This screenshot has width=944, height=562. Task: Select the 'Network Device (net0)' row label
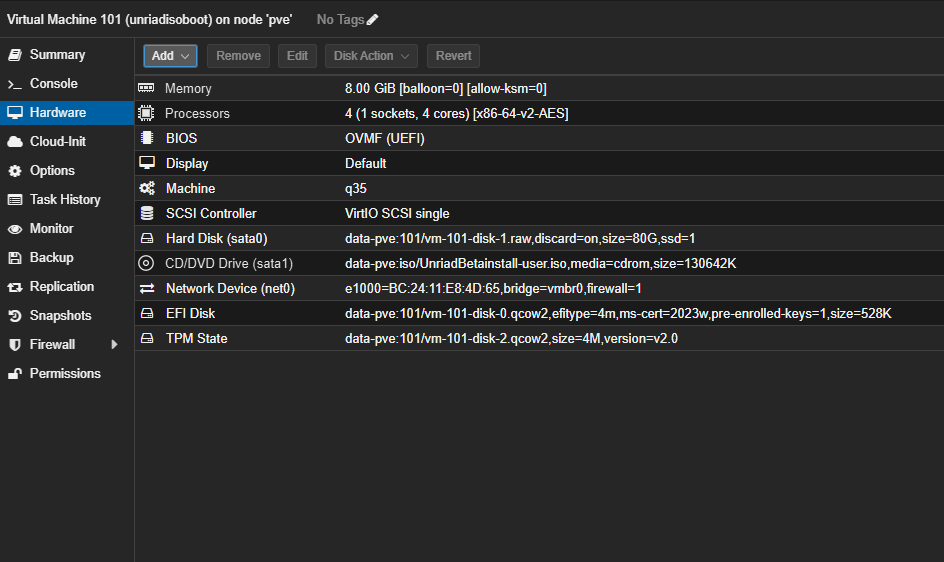[x=231, y=289]
